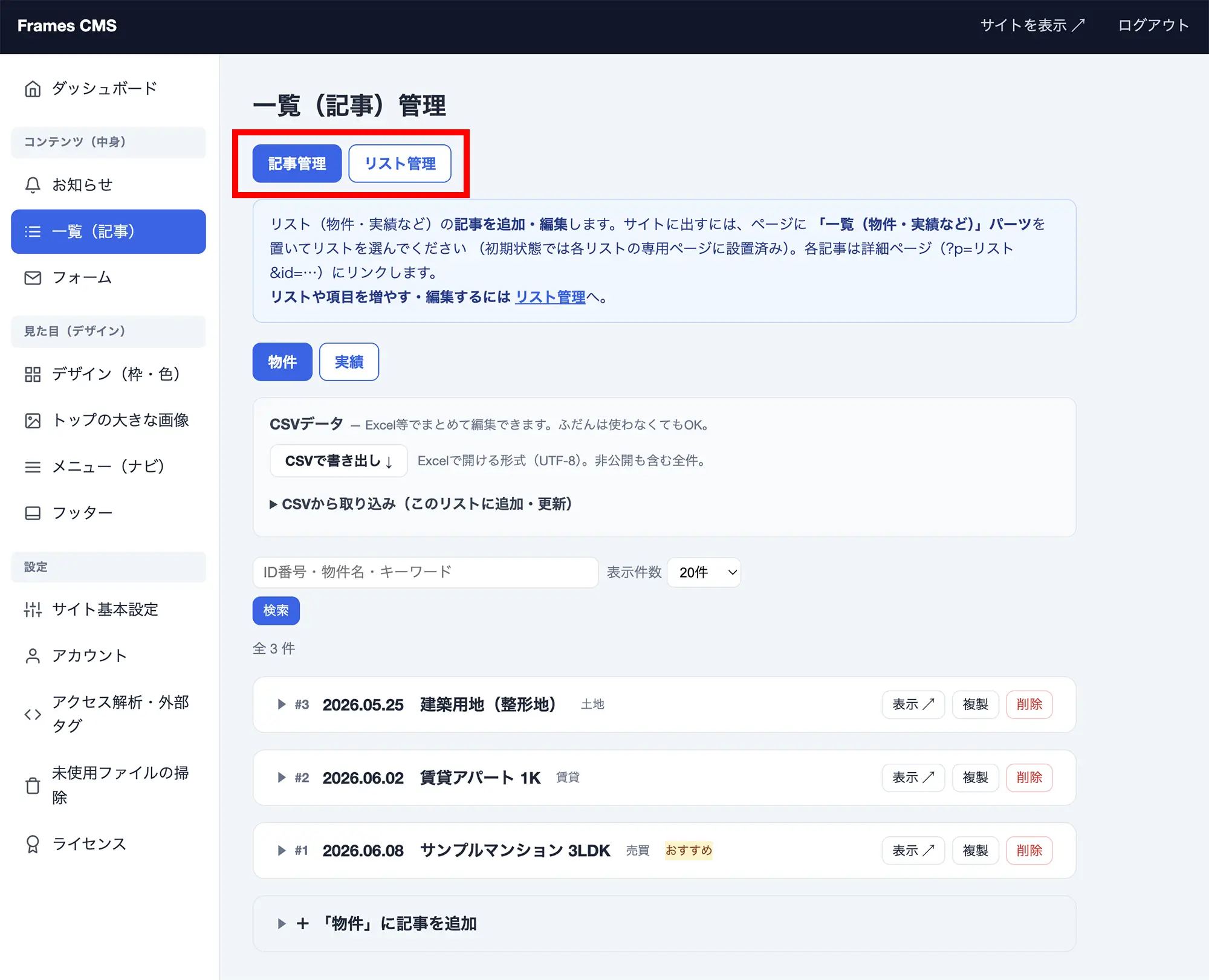Click the リスト管理 link in the info box
The height and width of the screenshot is (980, 1209).
550,297
